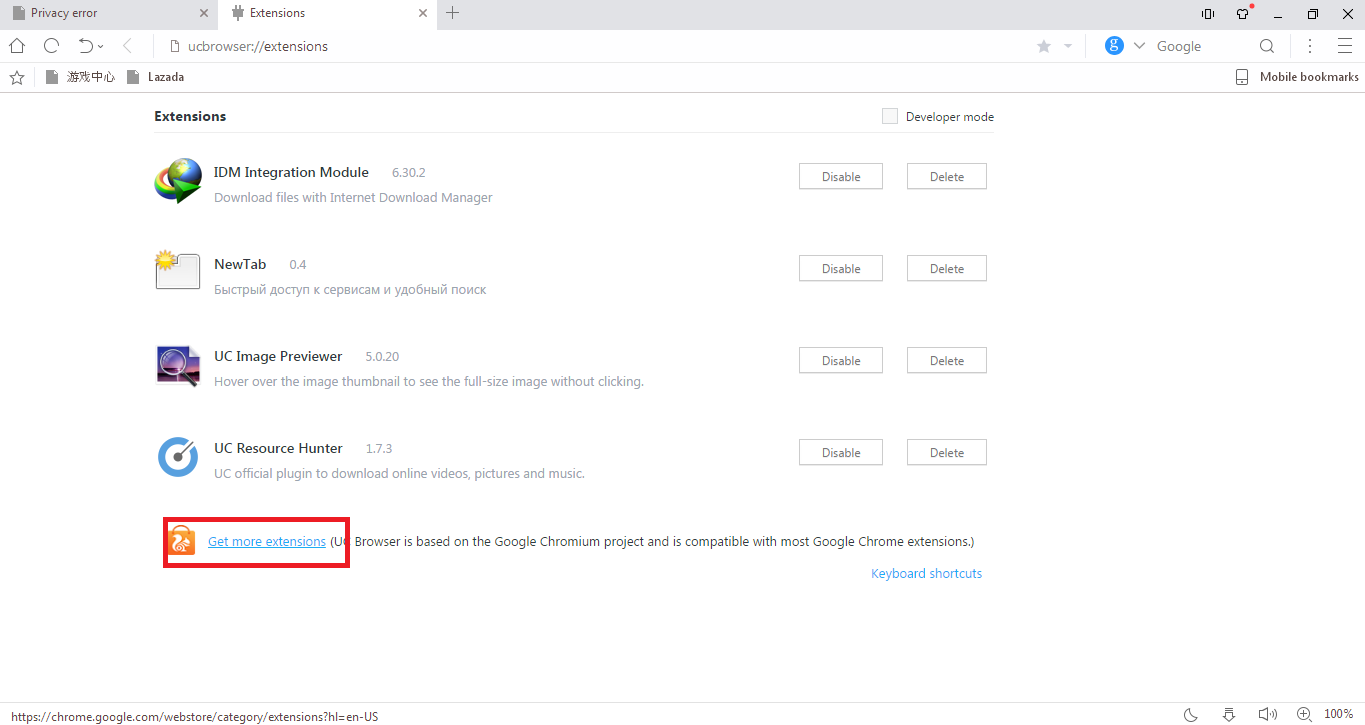Click the UC Browser squirrel logo icon
Viewport: 1365px width, 725px height.
point(181,540)
